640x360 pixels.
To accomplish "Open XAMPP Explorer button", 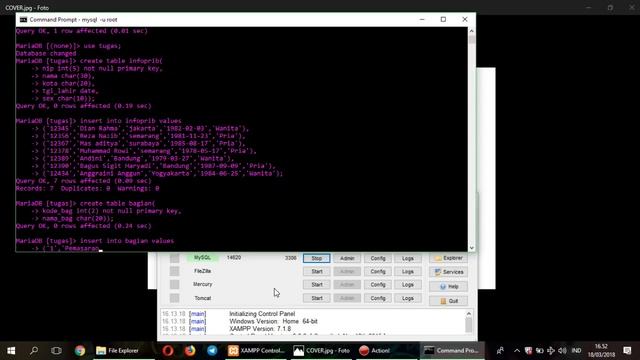I will click(448, 258).
